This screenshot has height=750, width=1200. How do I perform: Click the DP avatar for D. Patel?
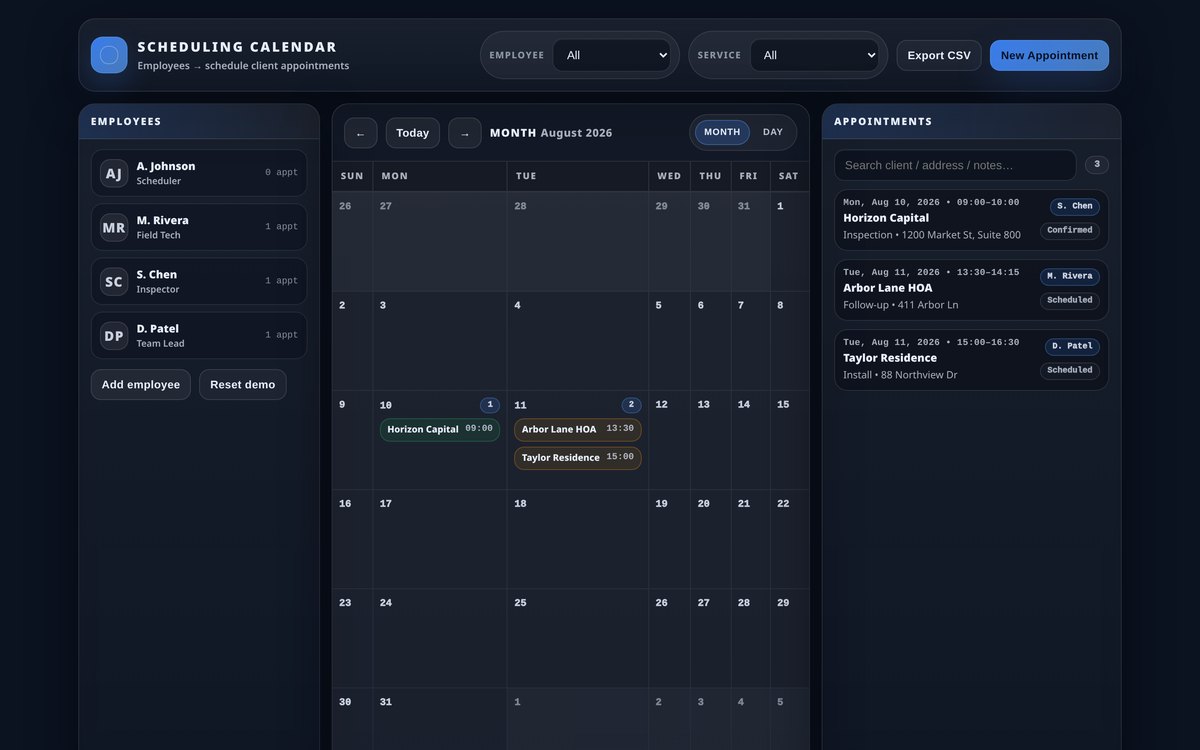pos(114,335)
